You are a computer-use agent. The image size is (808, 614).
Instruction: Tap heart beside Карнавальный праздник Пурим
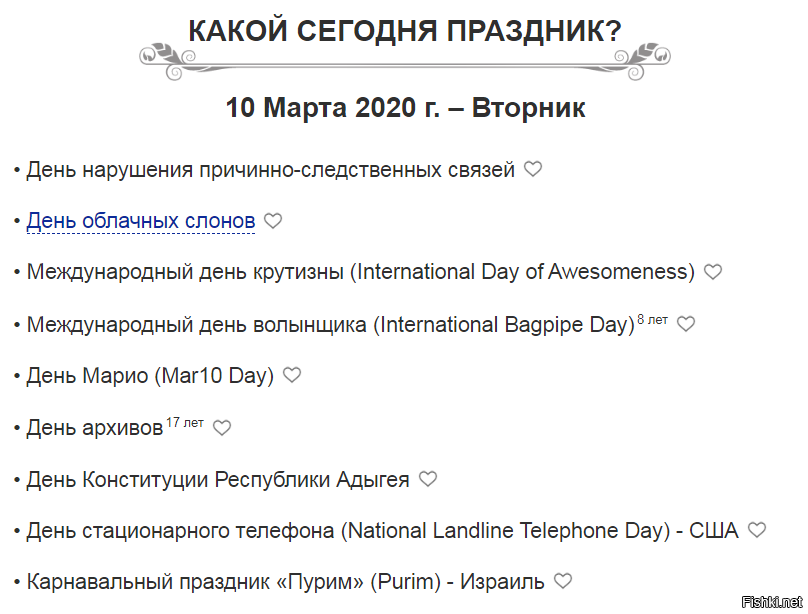[x=563, y=582]
